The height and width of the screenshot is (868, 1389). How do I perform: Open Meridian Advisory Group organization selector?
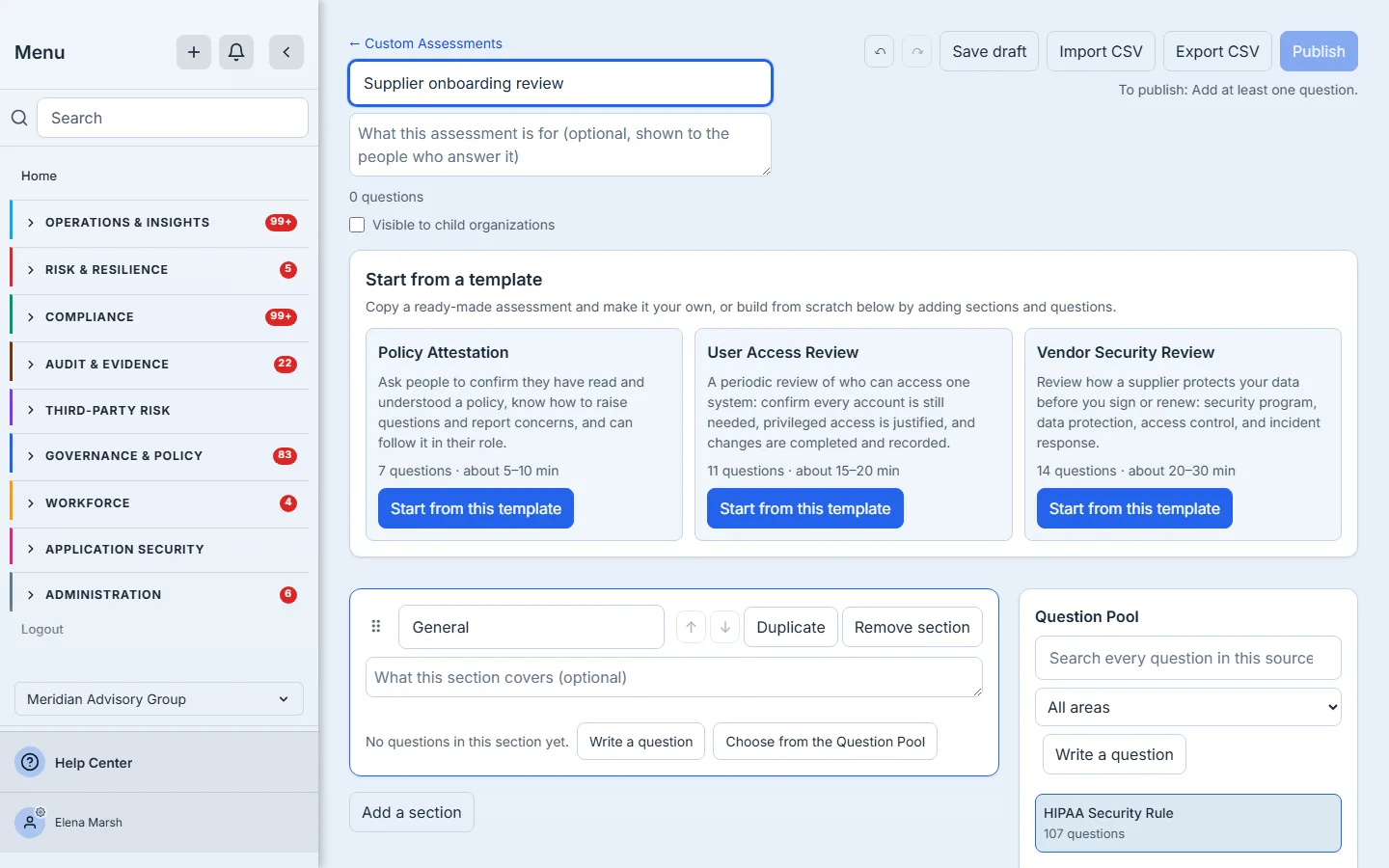(x=159, y=699)
